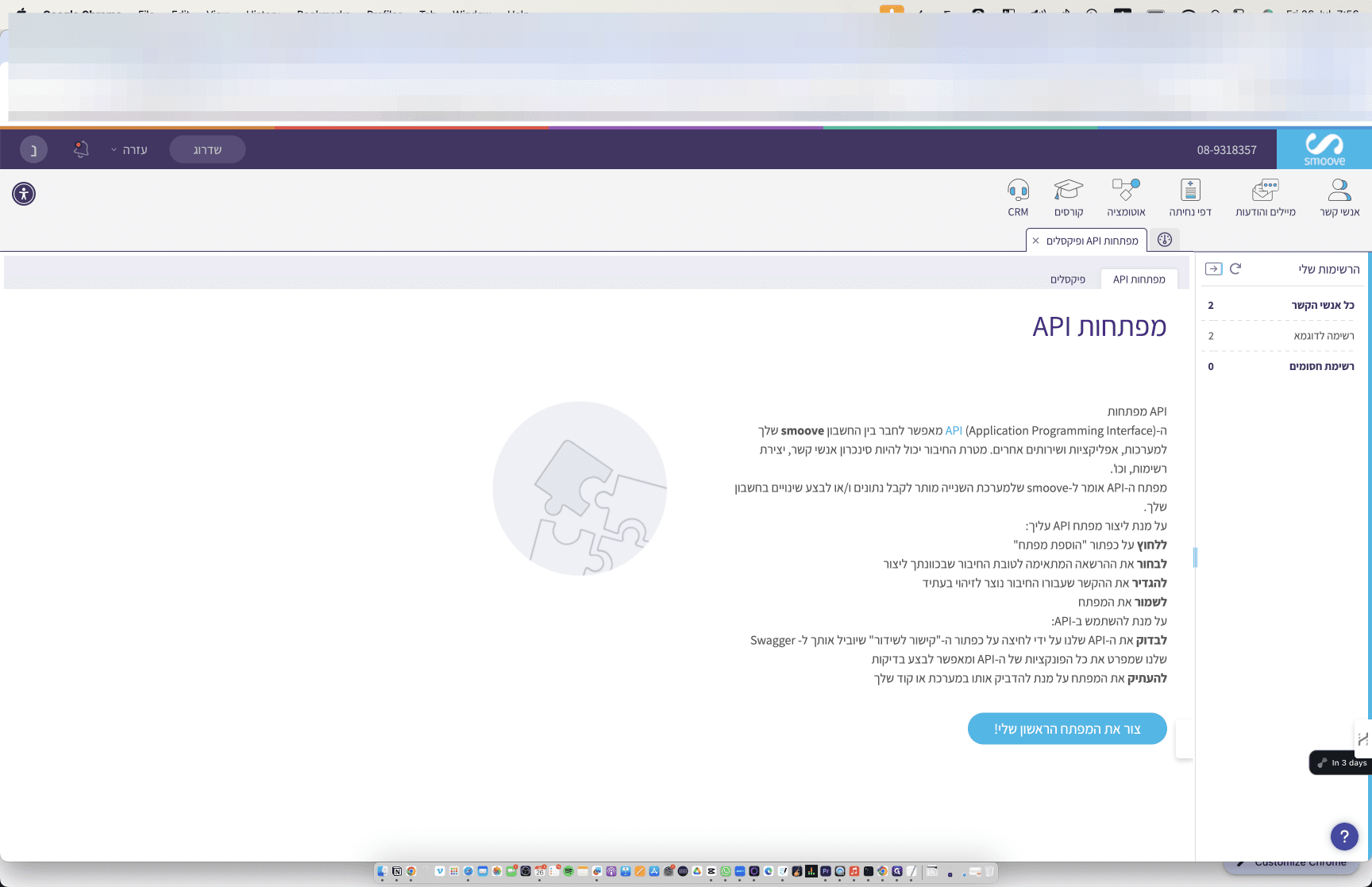This screenshot has width=1372, height=887.
Task: Click the phone number 08-9318357
Action: click(1227, 149)
